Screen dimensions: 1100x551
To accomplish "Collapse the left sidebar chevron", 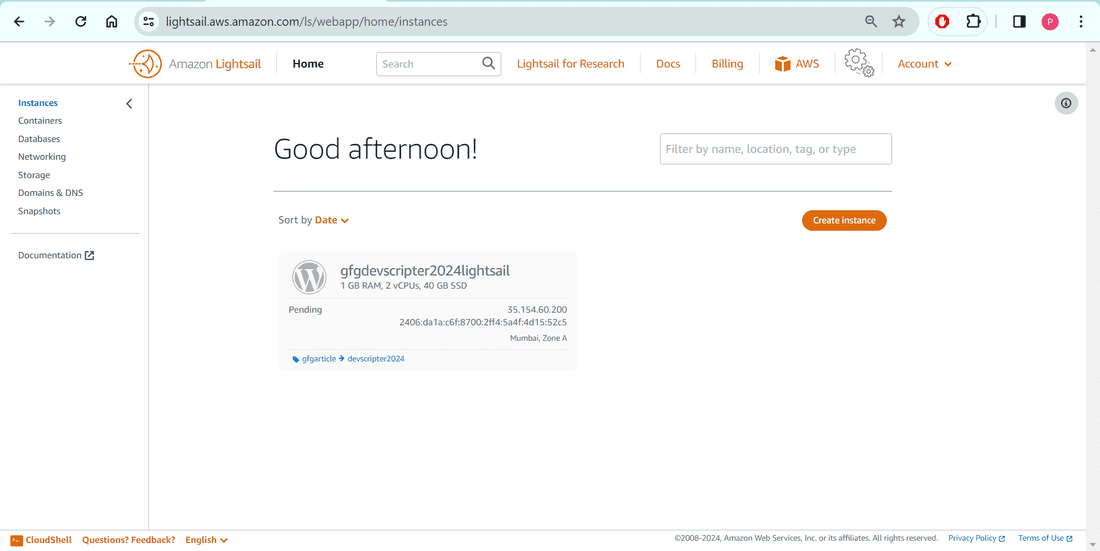I will [x=129, y=104].
